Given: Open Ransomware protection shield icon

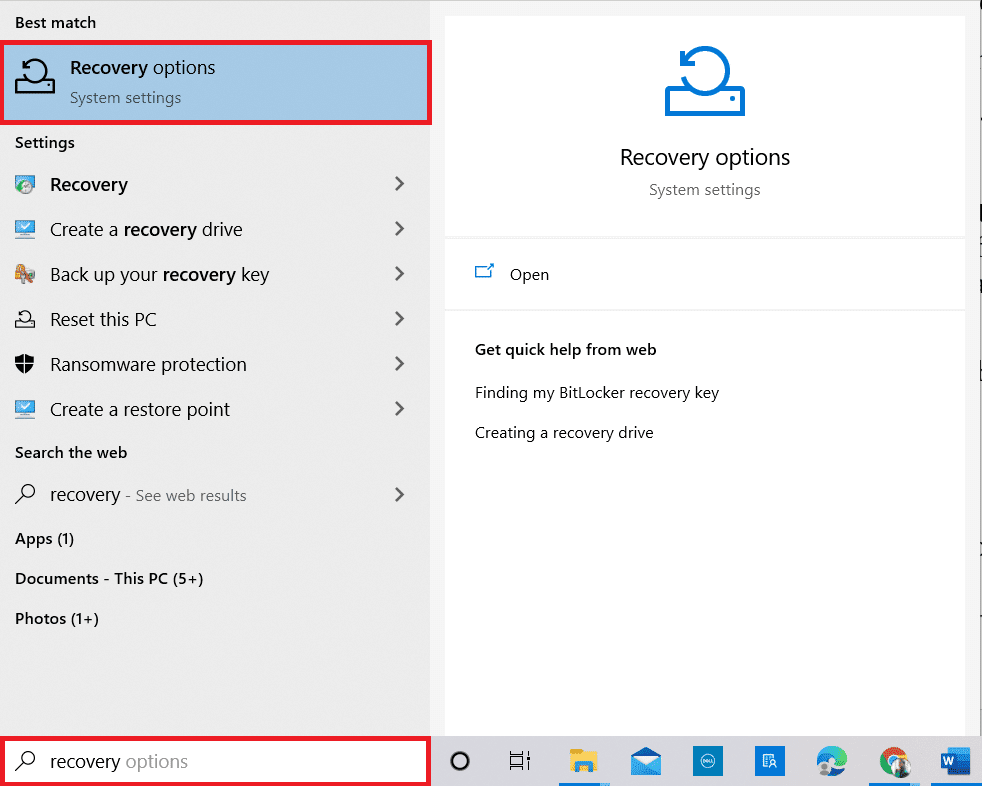Looking at the screenshot, I should pos(27,364).
